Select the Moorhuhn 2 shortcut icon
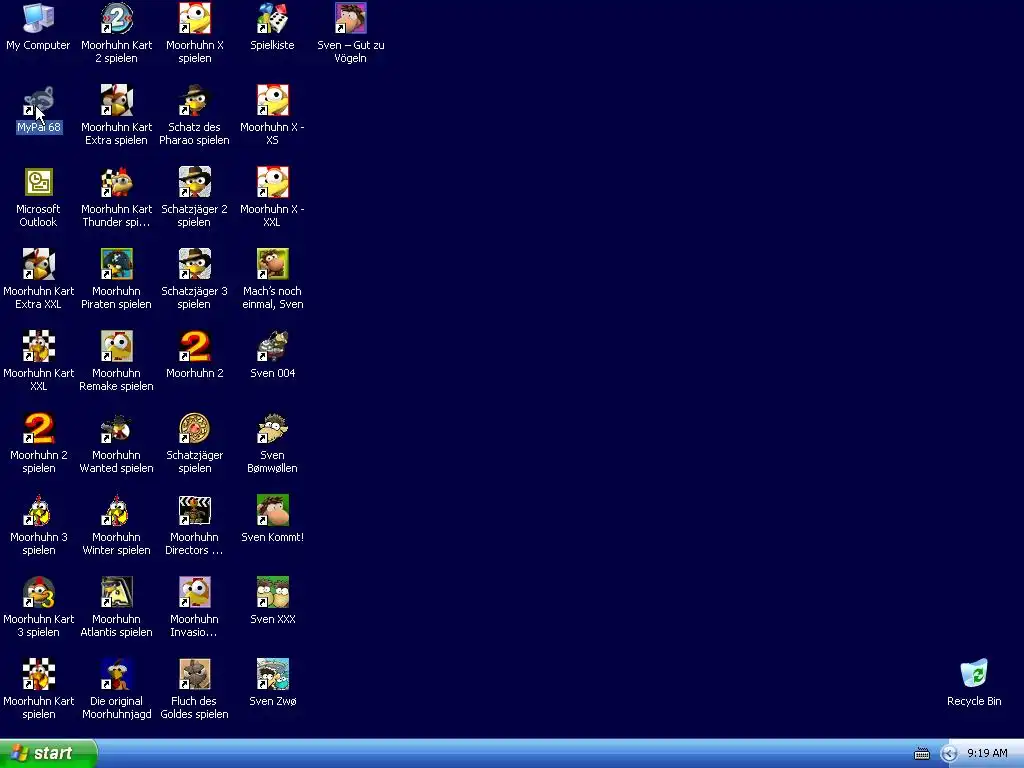Viewport: 1024px width, 768px height. pyautogui.click(x=195, y=346)
